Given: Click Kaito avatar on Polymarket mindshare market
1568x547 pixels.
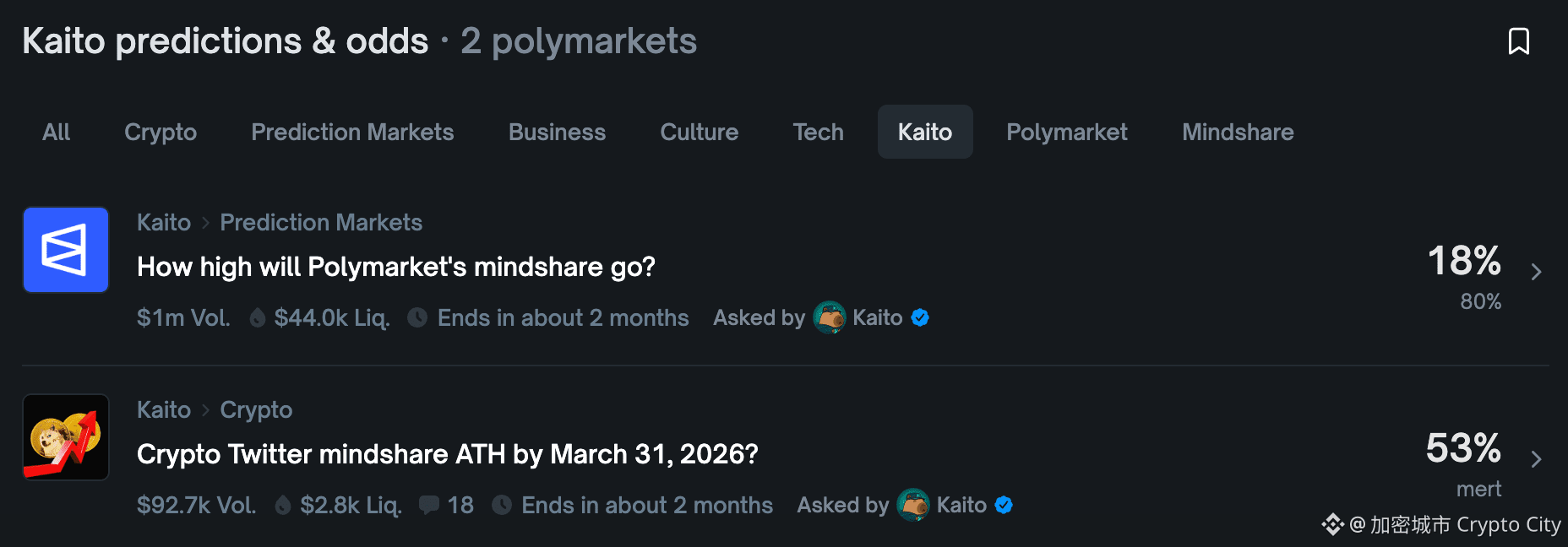Looking at the screenshot, I should (x=829, y=317).
